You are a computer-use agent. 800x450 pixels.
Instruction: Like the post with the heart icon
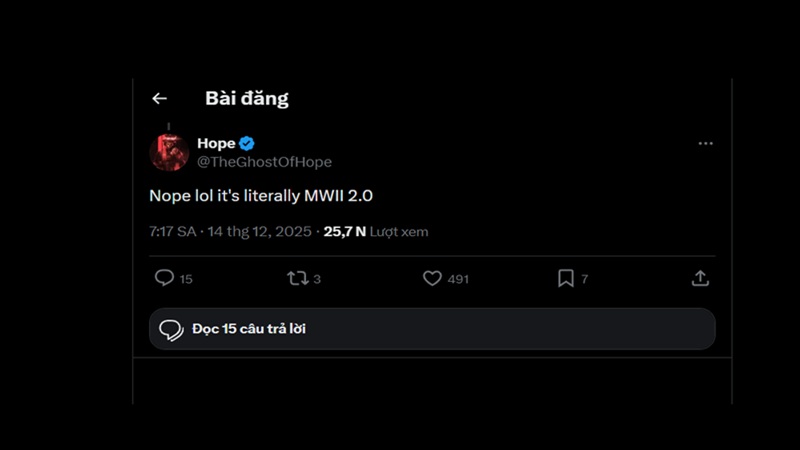[432, 278]
